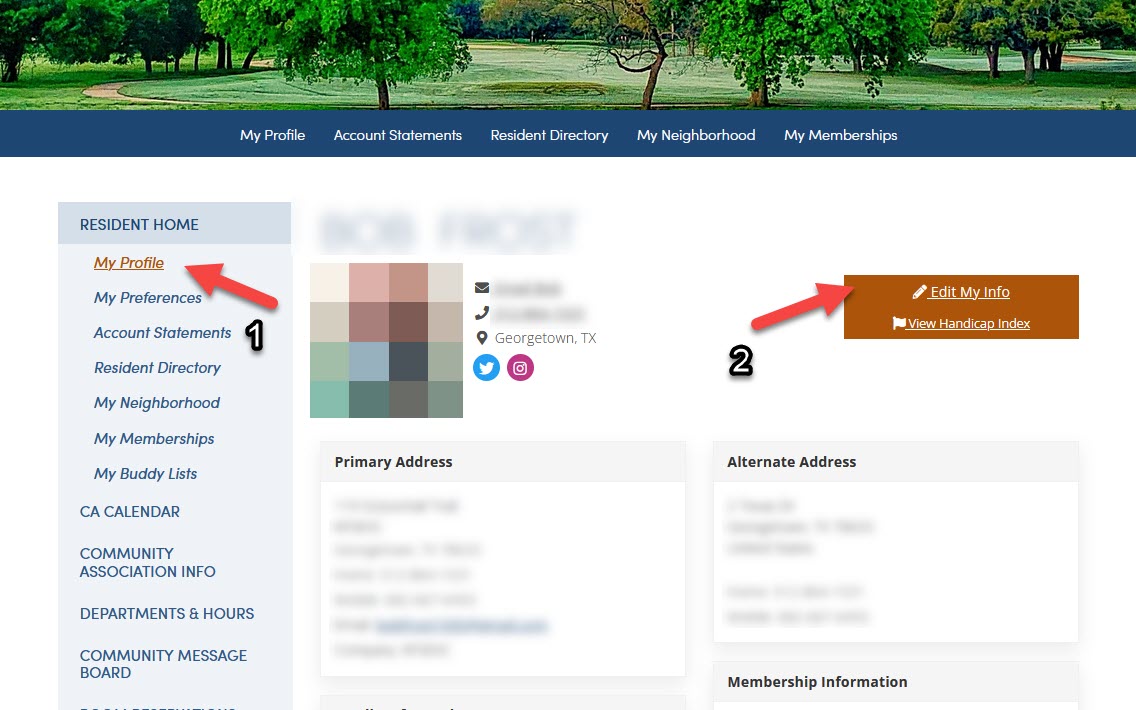This screenshot has height=710, width=1136.
Task: Open My Buddy Lists in sidebar
Action: point(146,474)
